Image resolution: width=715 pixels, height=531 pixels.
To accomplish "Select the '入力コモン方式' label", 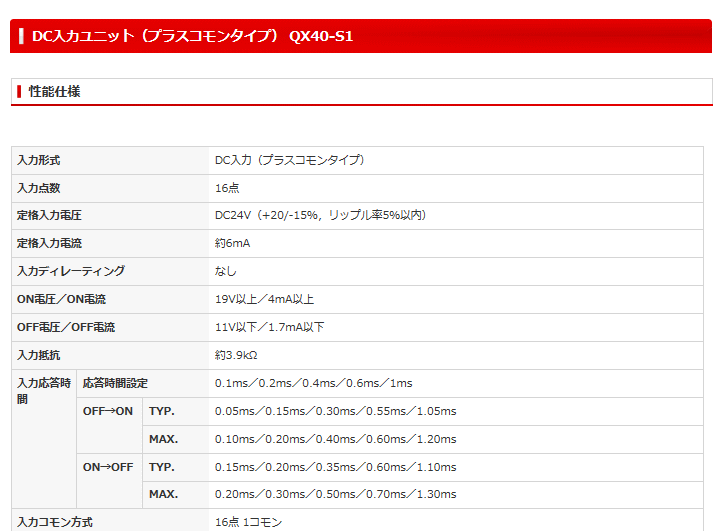I will click(55, 522).
